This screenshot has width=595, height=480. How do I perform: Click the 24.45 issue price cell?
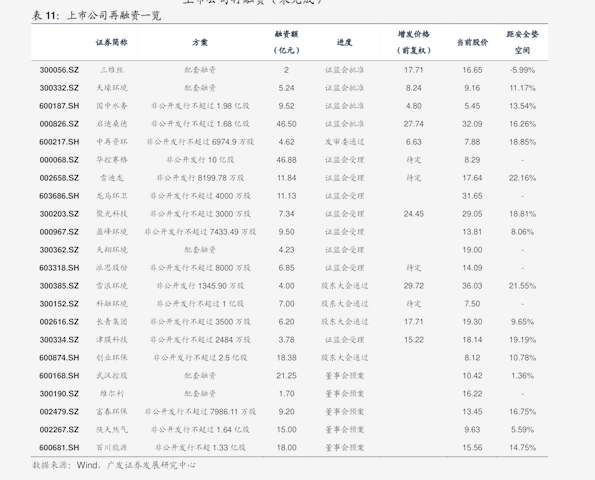tap(414, 214)
